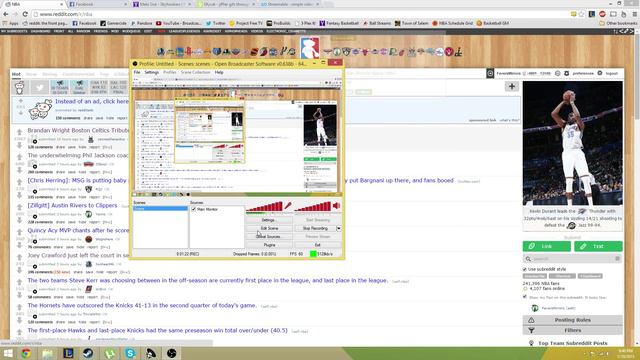Upvote the Austin Rivers to Clippers post
The image size is (640, 360).
[x=19, y=207]
